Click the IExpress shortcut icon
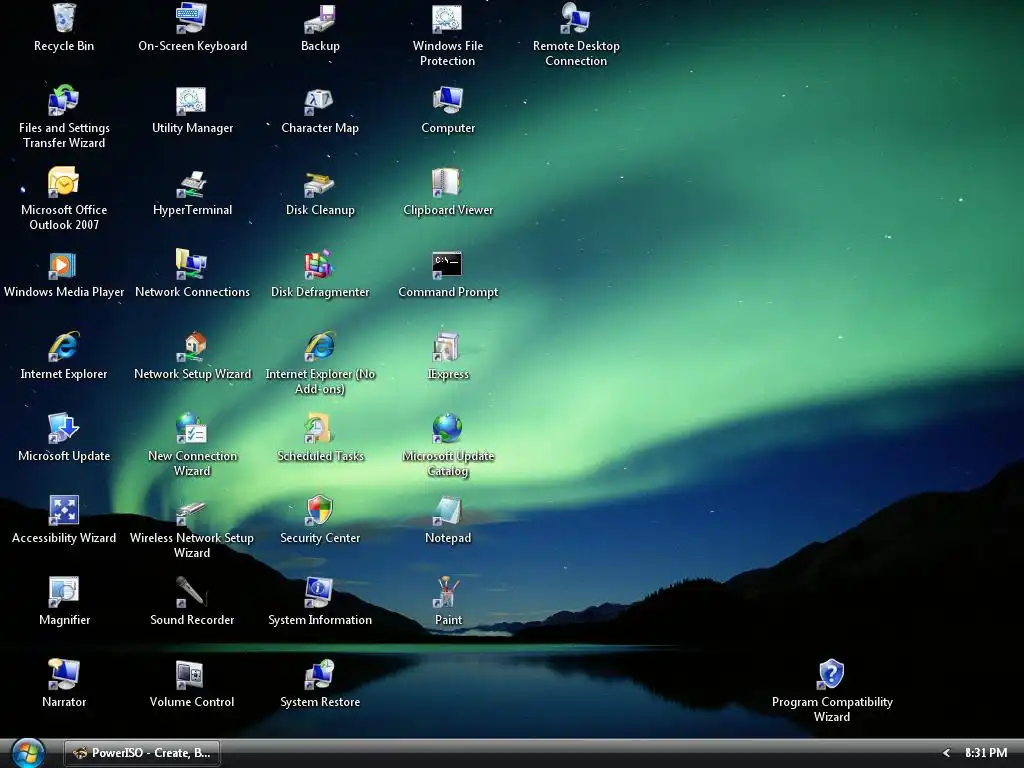 tap(447, 346)
